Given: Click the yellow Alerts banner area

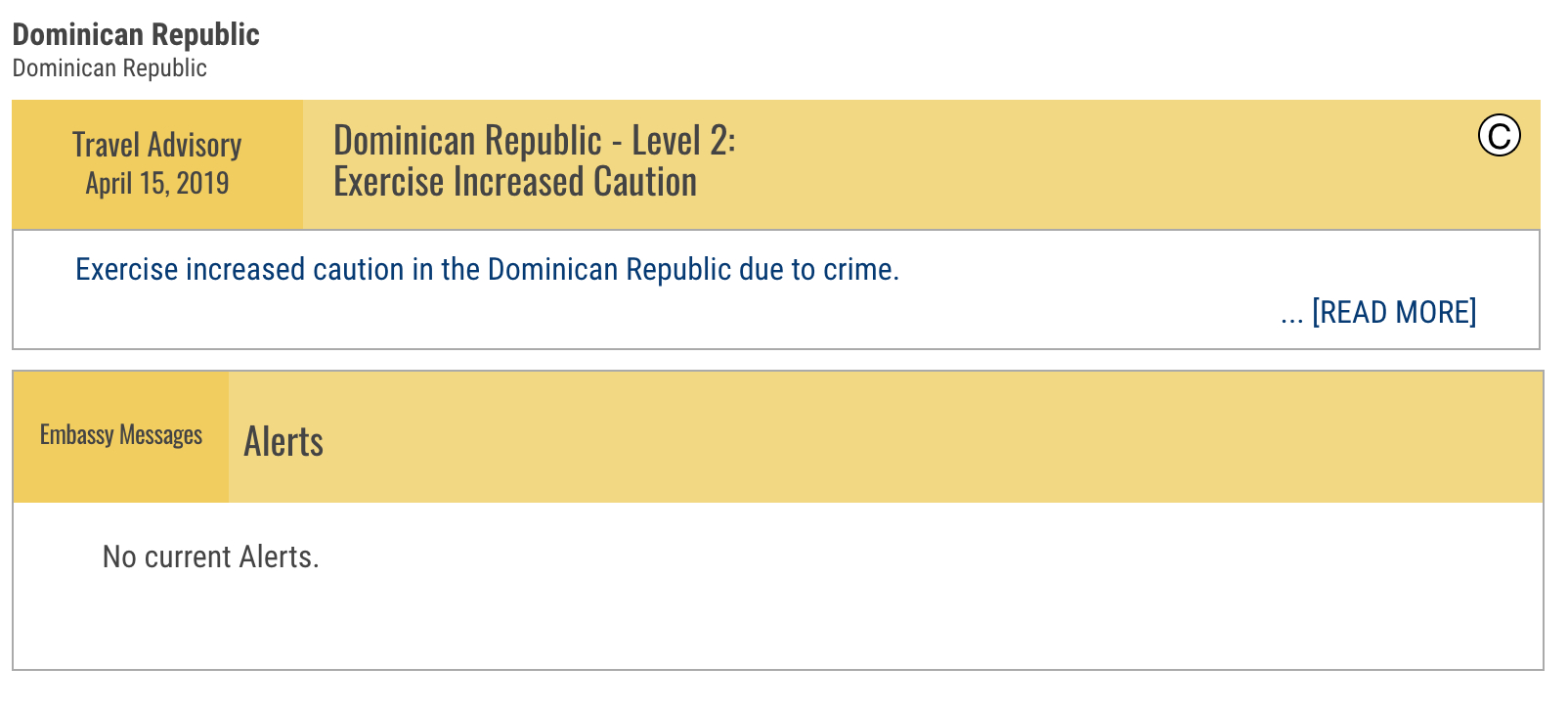Looking at the screenshot, I should point(886,436).
